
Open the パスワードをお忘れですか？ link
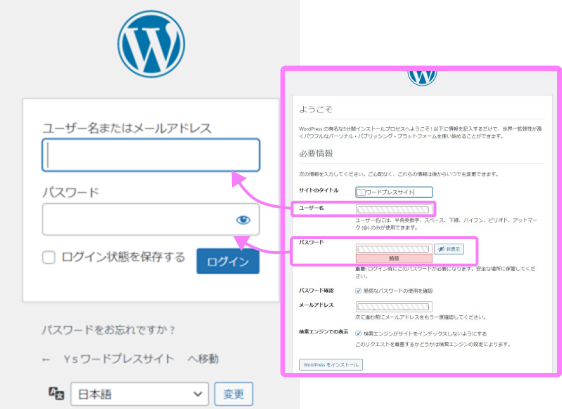click(108, 330)
